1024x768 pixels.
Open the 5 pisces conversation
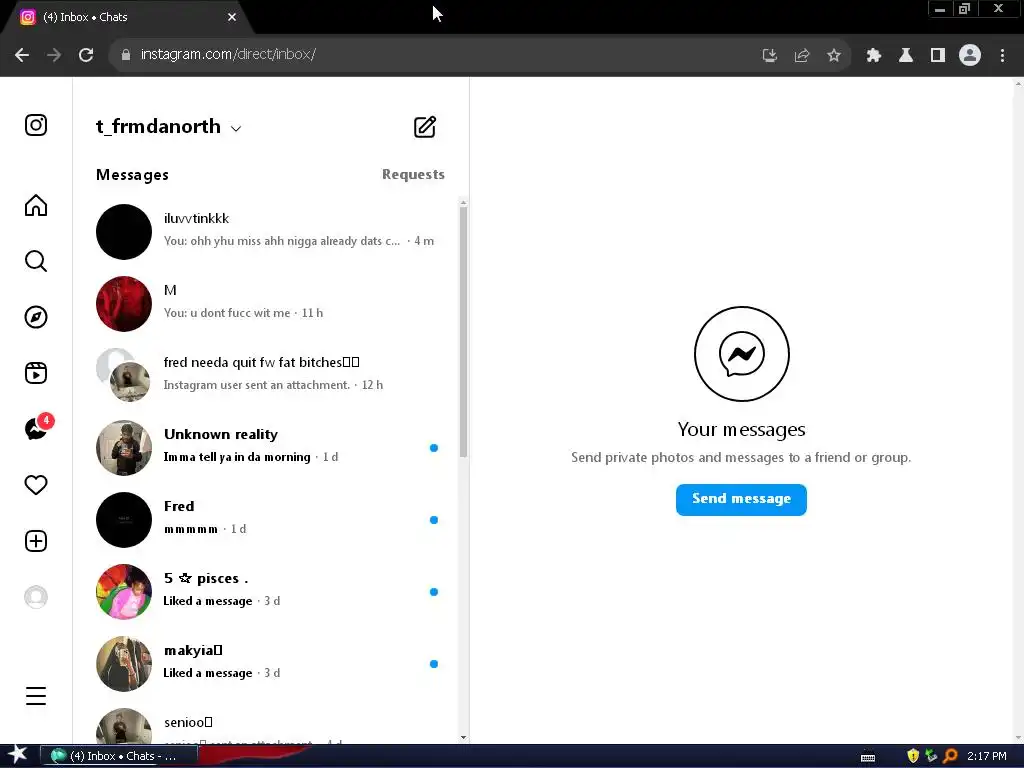(x=266, y=591)
